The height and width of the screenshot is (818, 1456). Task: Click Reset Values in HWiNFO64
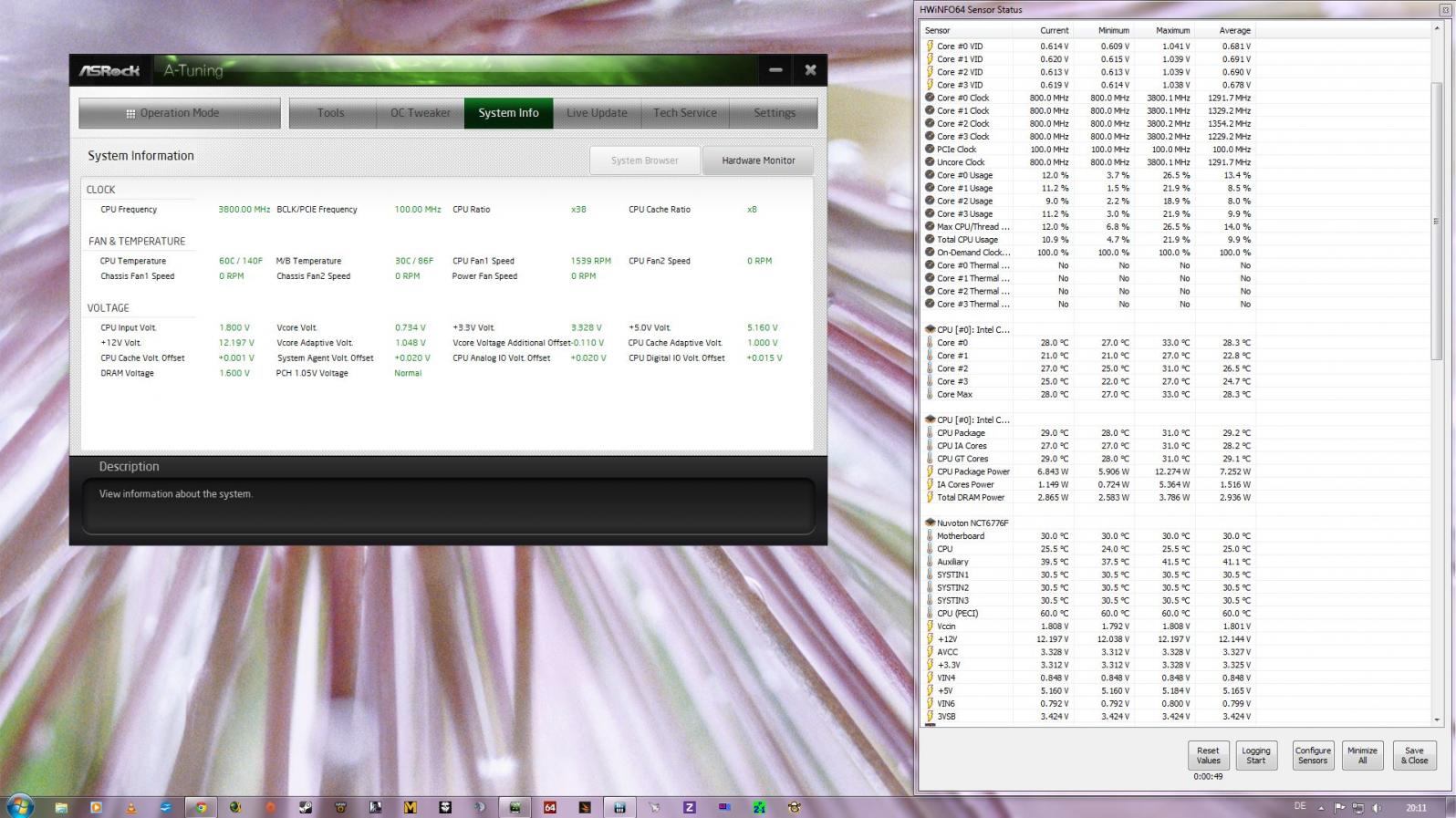pos(1208,755)
